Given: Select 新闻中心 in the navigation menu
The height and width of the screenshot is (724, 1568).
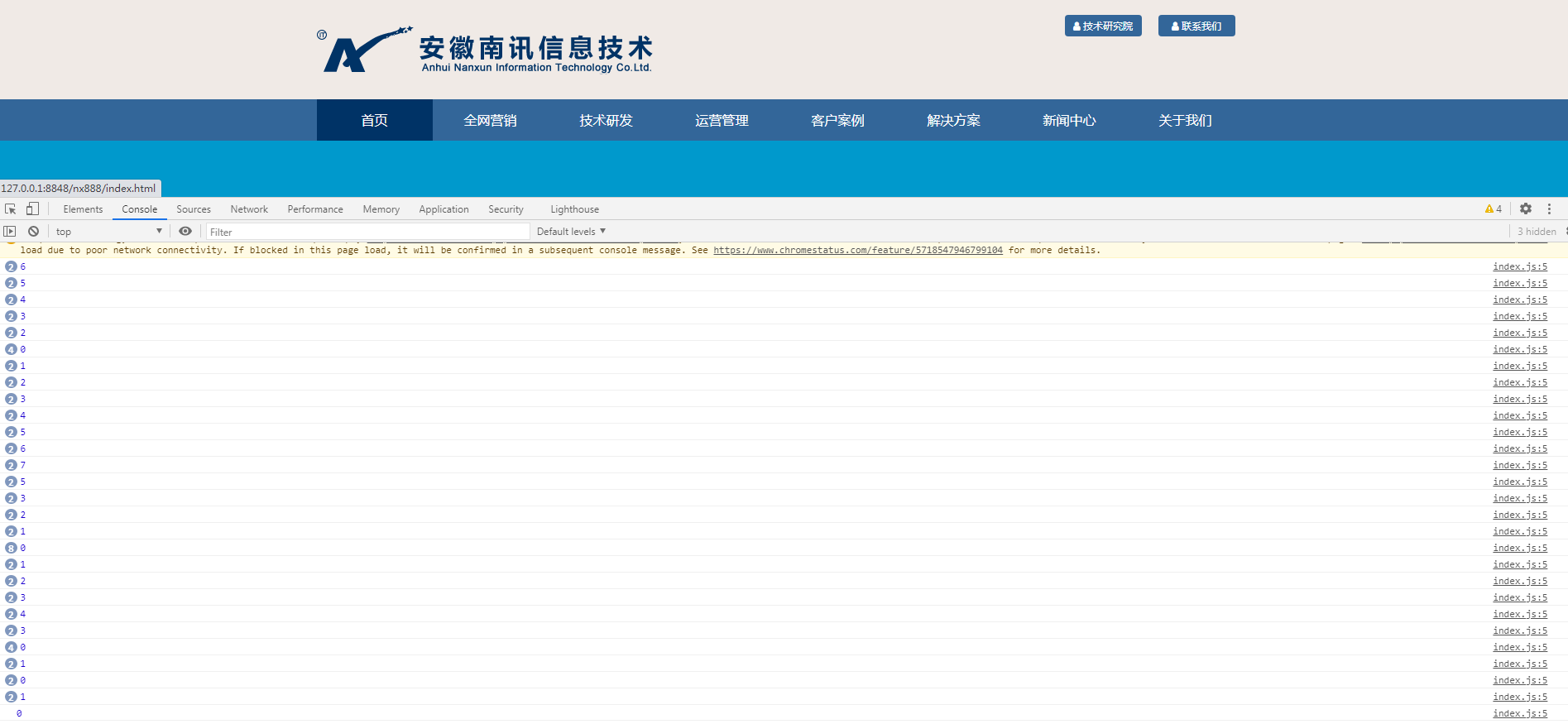Looking at the screenshot, I should coord(1069,121).
